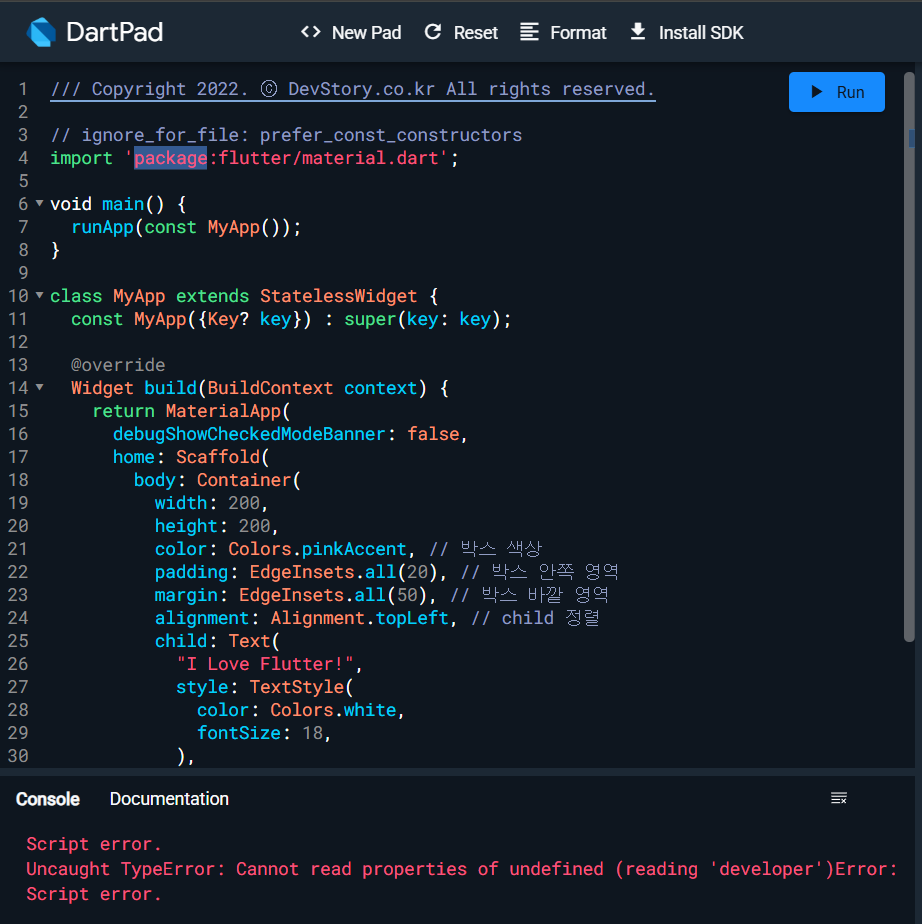Image resolution: width=922 pixels, height=924 pixels.
Task: Reset the pad code
Action: point(461,32)
